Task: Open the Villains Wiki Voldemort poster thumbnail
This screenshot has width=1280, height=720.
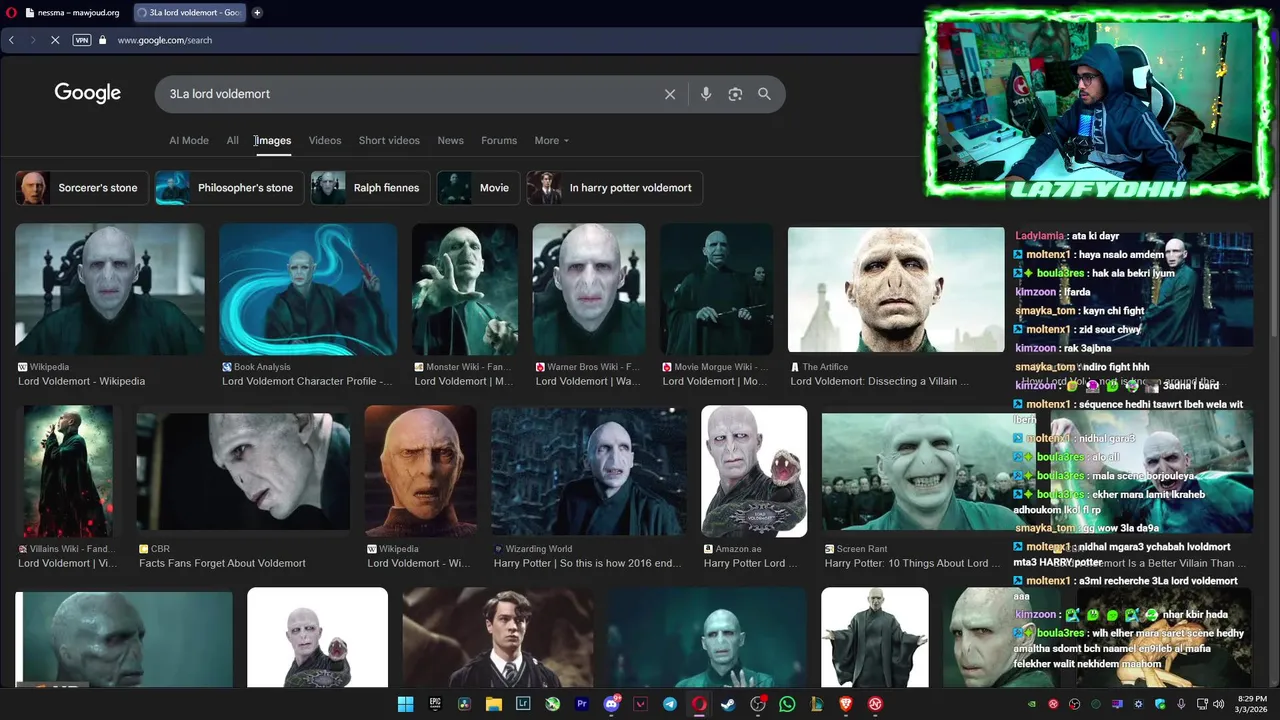Action: (68, 471)
